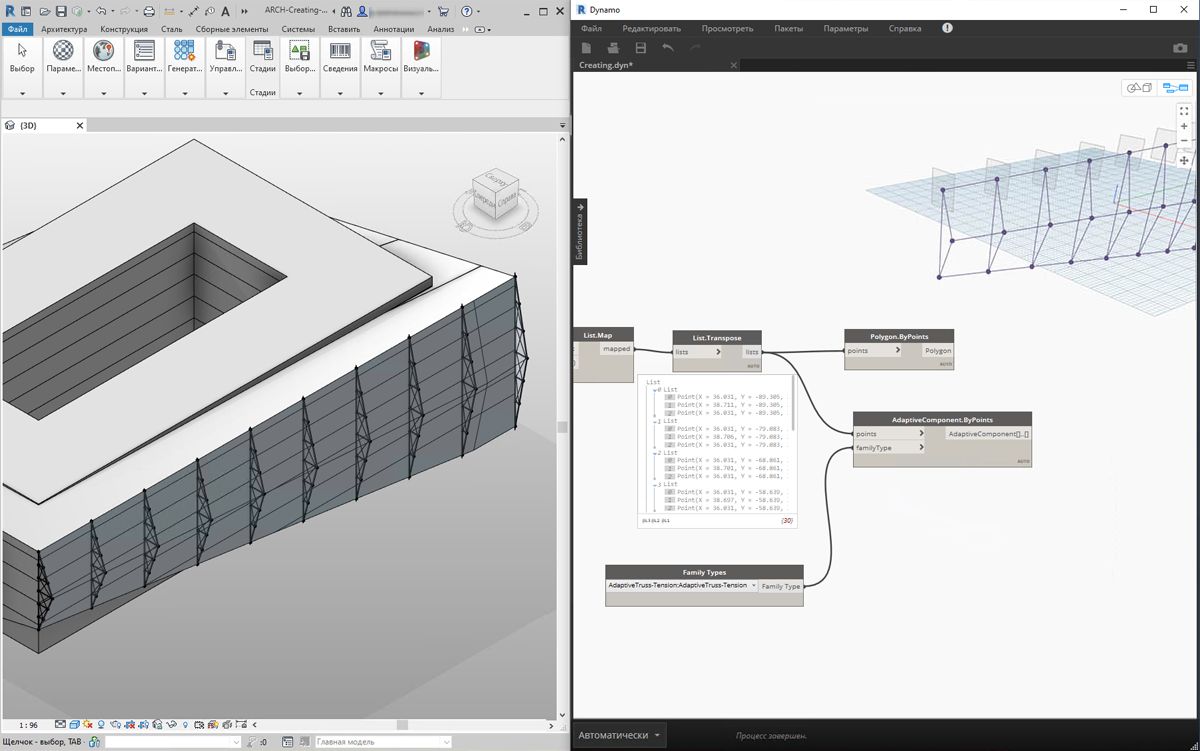The height and width of the screenshot is (751, 1200).
Task: Switch Dynamo to background 3D preview mode
Action: click(1139, 88)
